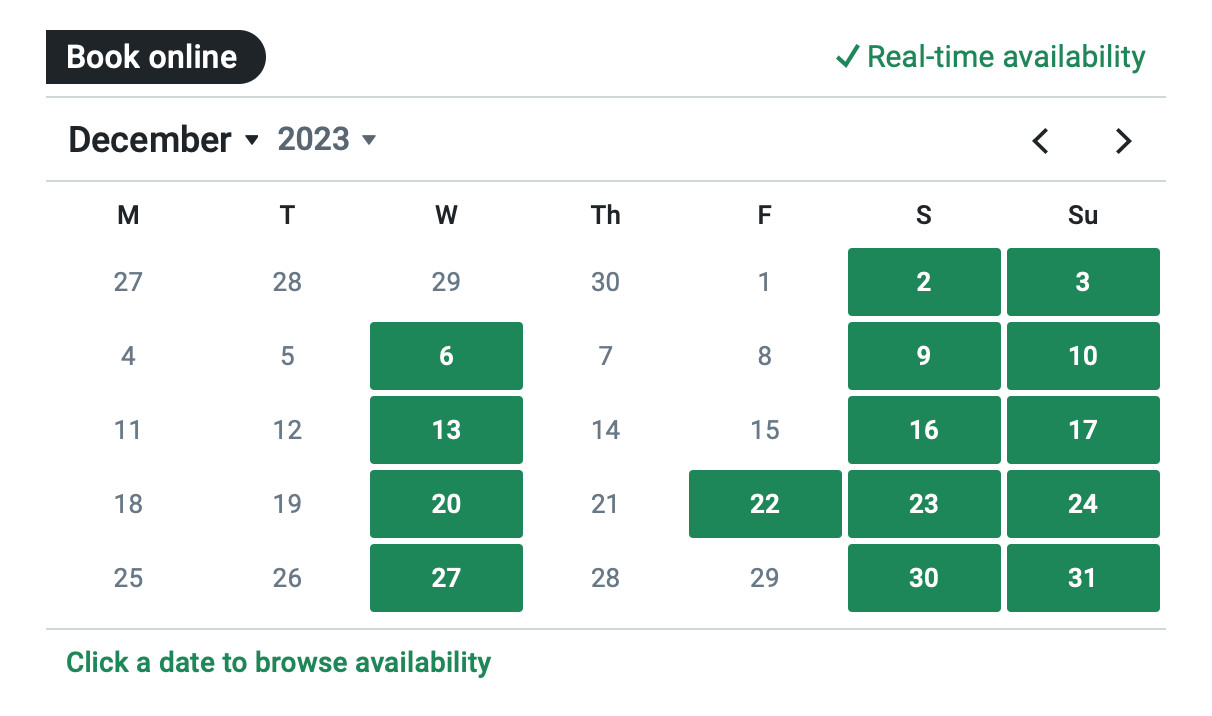Pick Wednesday December 13

pyautogui.click(x=446, y=430)
